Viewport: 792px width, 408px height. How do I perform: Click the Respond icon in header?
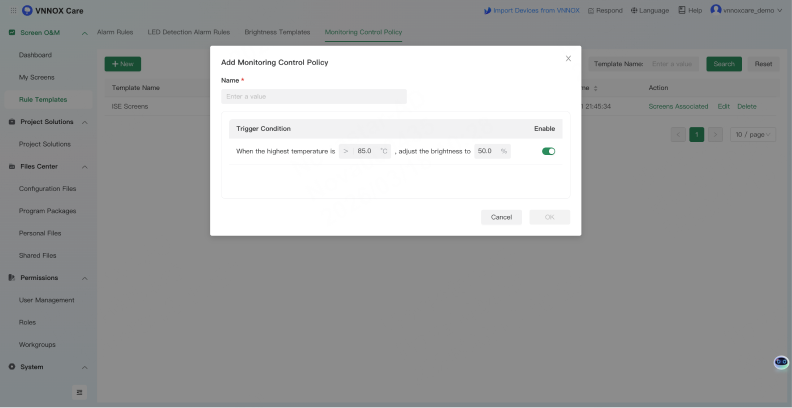(592, 10)
